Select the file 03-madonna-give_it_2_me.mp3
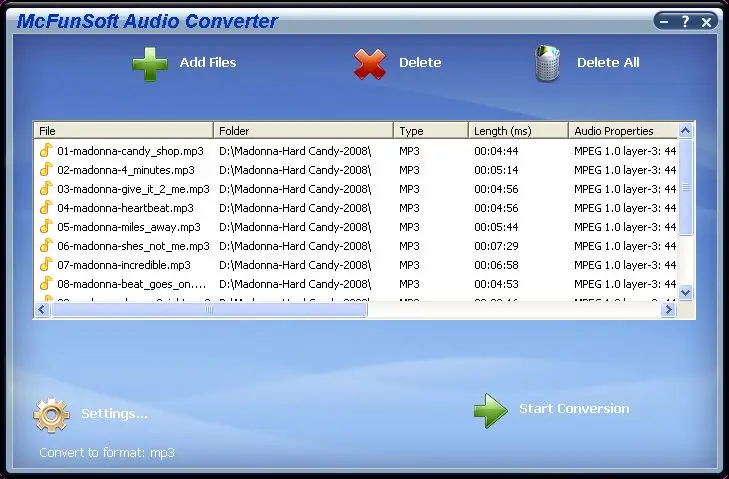Screen dimensions: 729x479 click(x=133, y=189)
